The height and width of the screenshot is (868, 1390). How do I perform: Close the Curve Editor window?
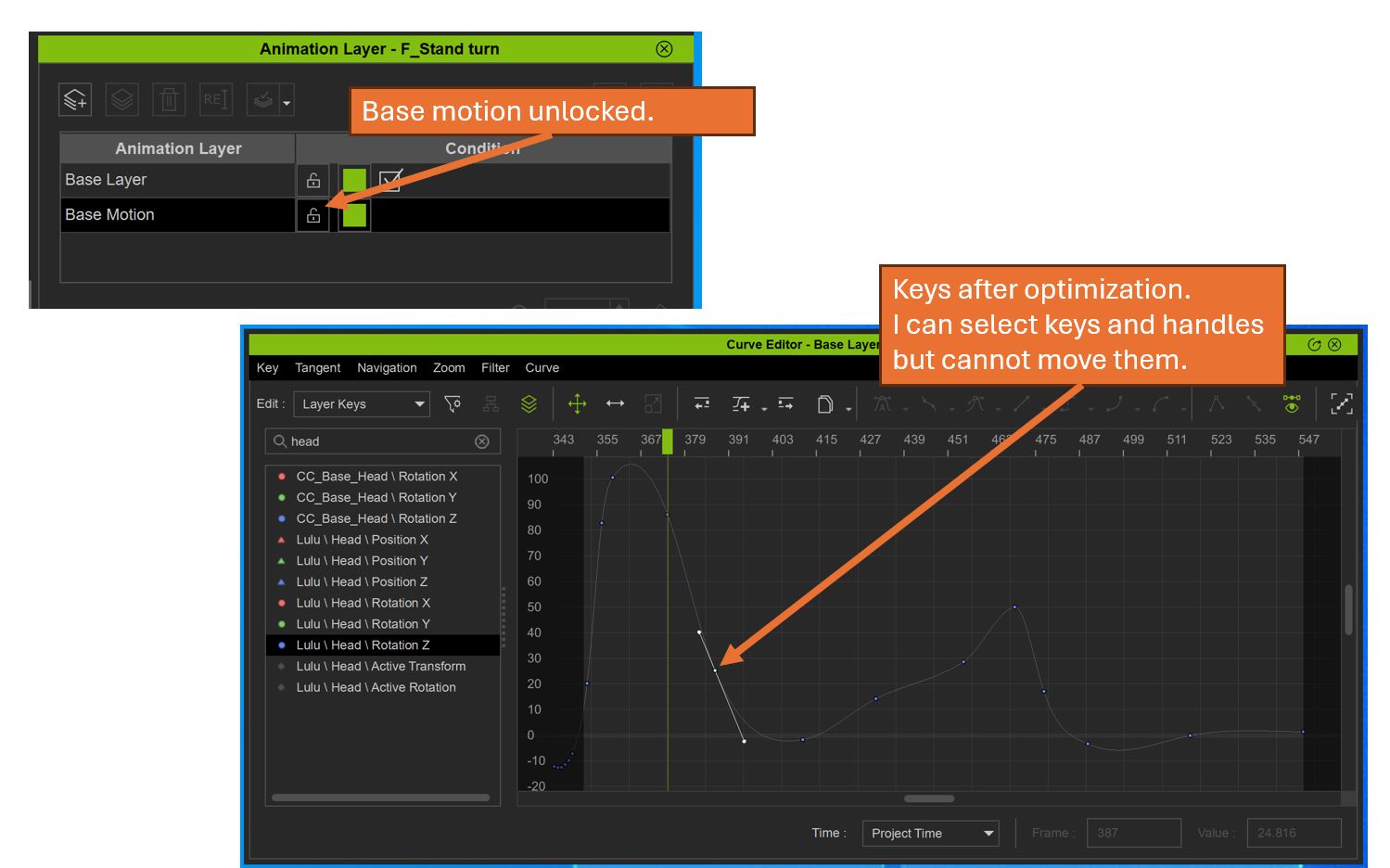click(x=1334, y=344)
